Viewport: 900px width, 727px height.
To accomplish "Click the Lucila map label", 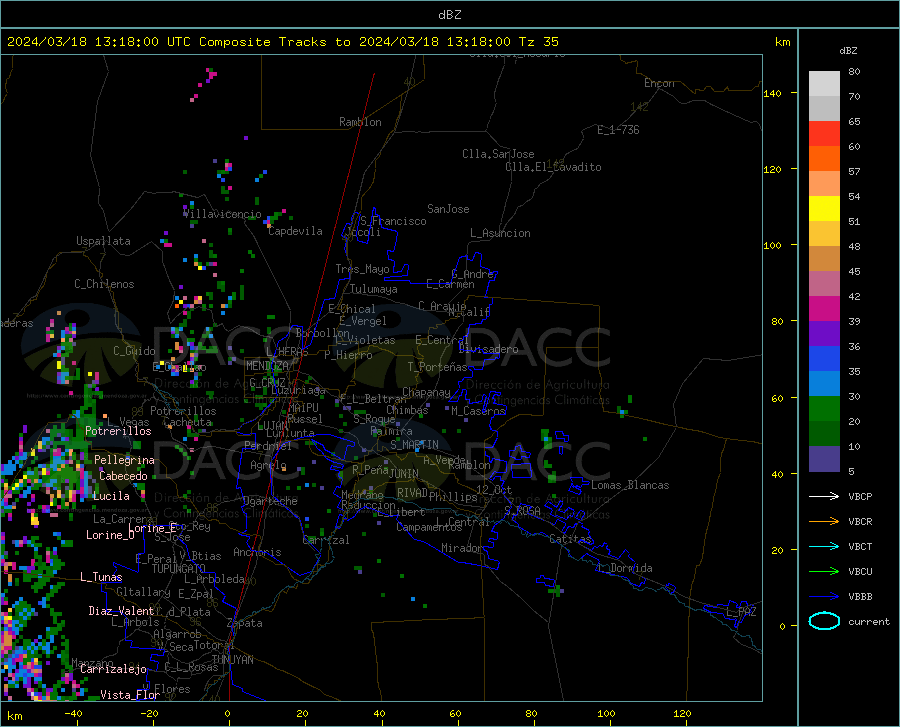I will pyautogui.click(x=111, y=496).
